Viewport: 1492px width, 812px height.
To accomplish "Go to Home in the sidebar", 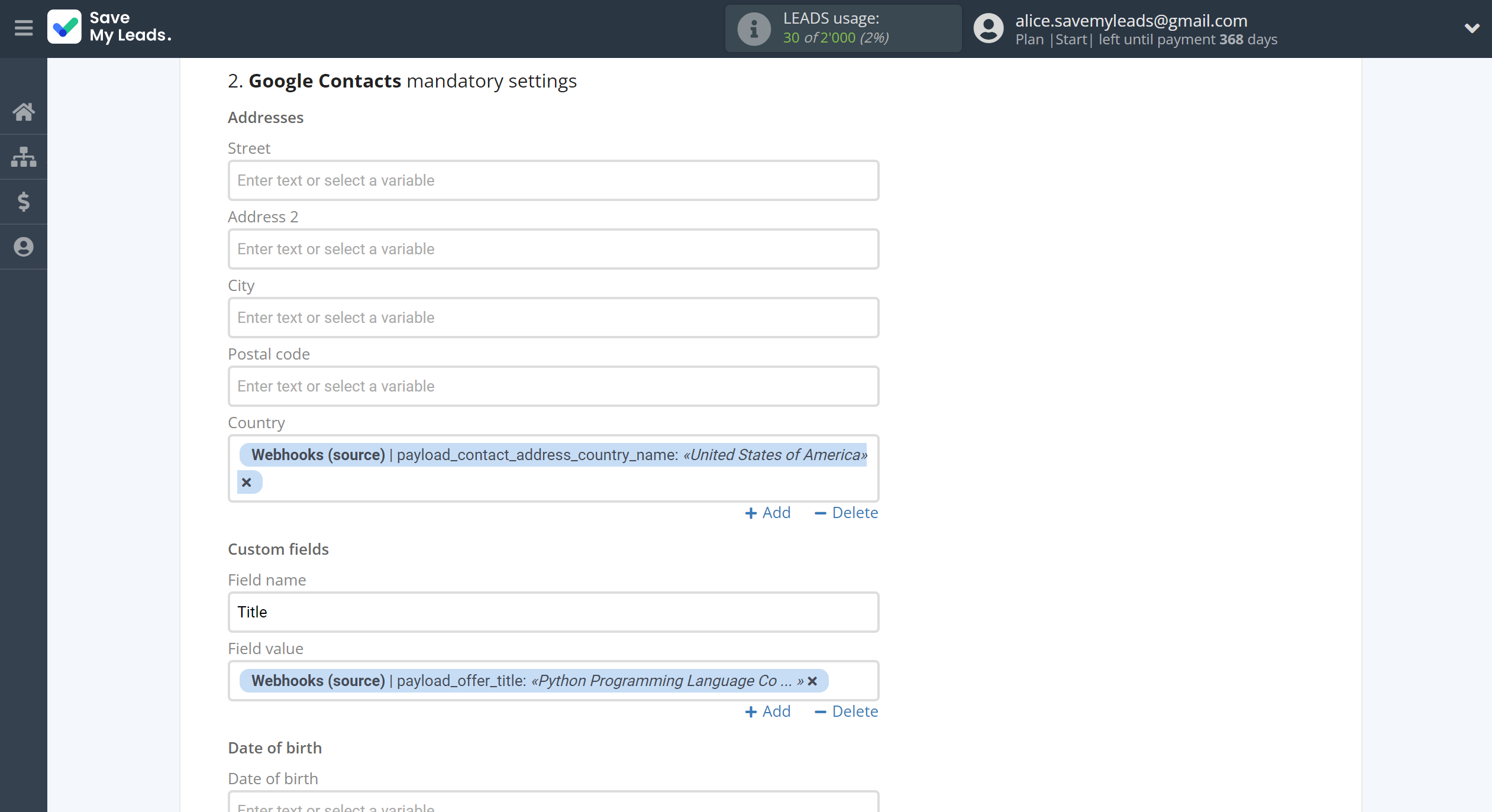I will [x=24, y=112].
